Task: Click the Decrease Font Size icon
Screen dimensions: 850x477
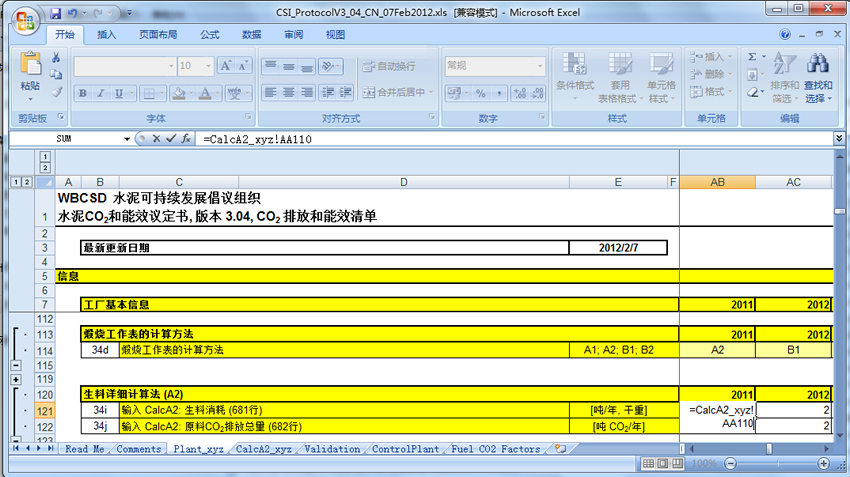Action: click(243, 66)
